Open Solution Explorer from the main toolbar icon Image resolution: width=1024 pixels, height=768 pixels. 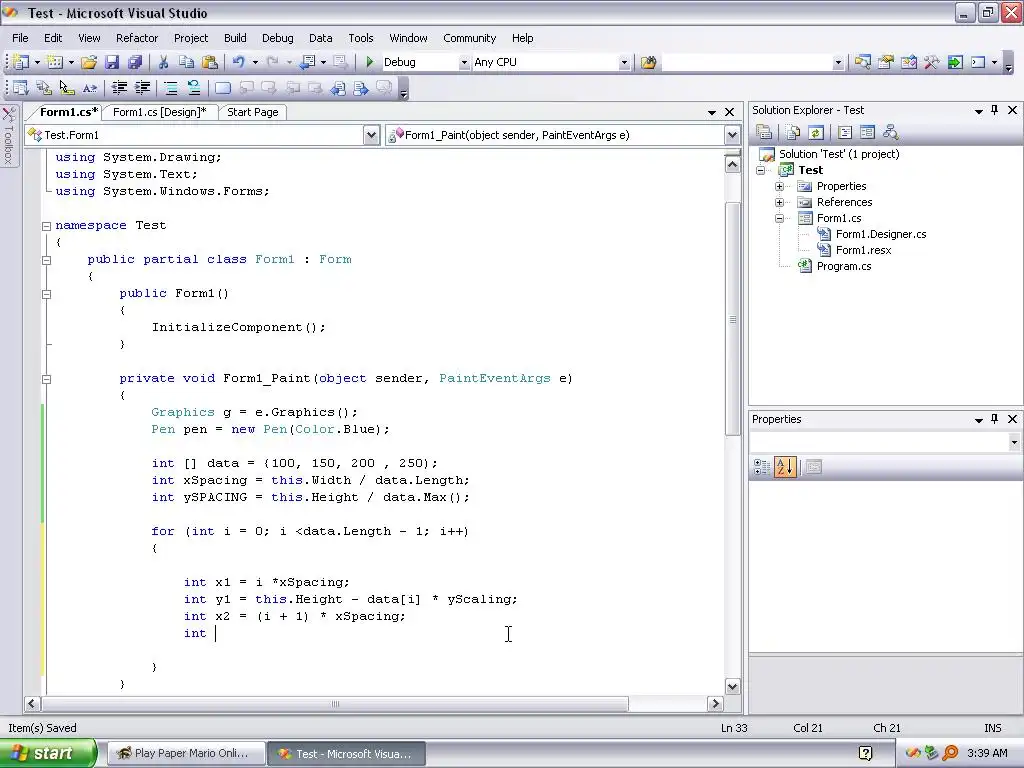pos(863,62)
